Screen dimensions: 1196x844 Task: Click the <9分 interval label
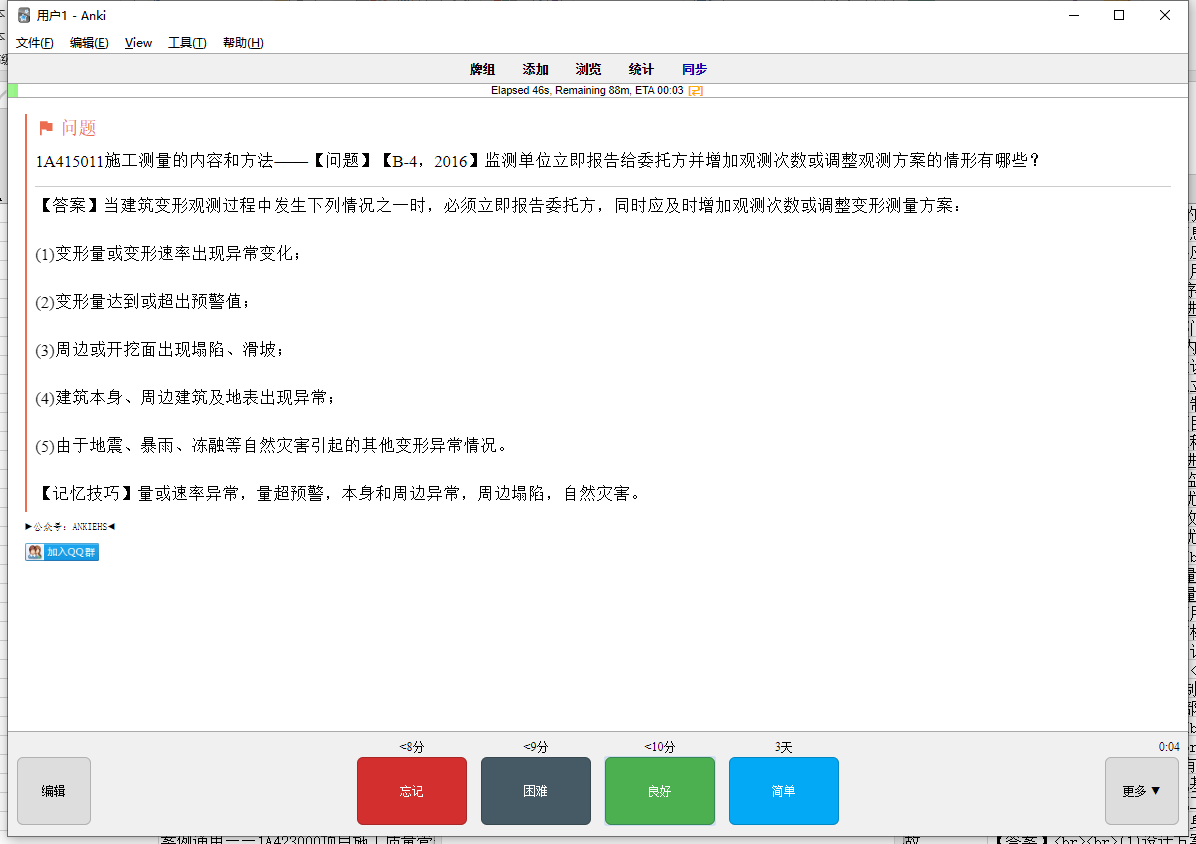point(535,747)
